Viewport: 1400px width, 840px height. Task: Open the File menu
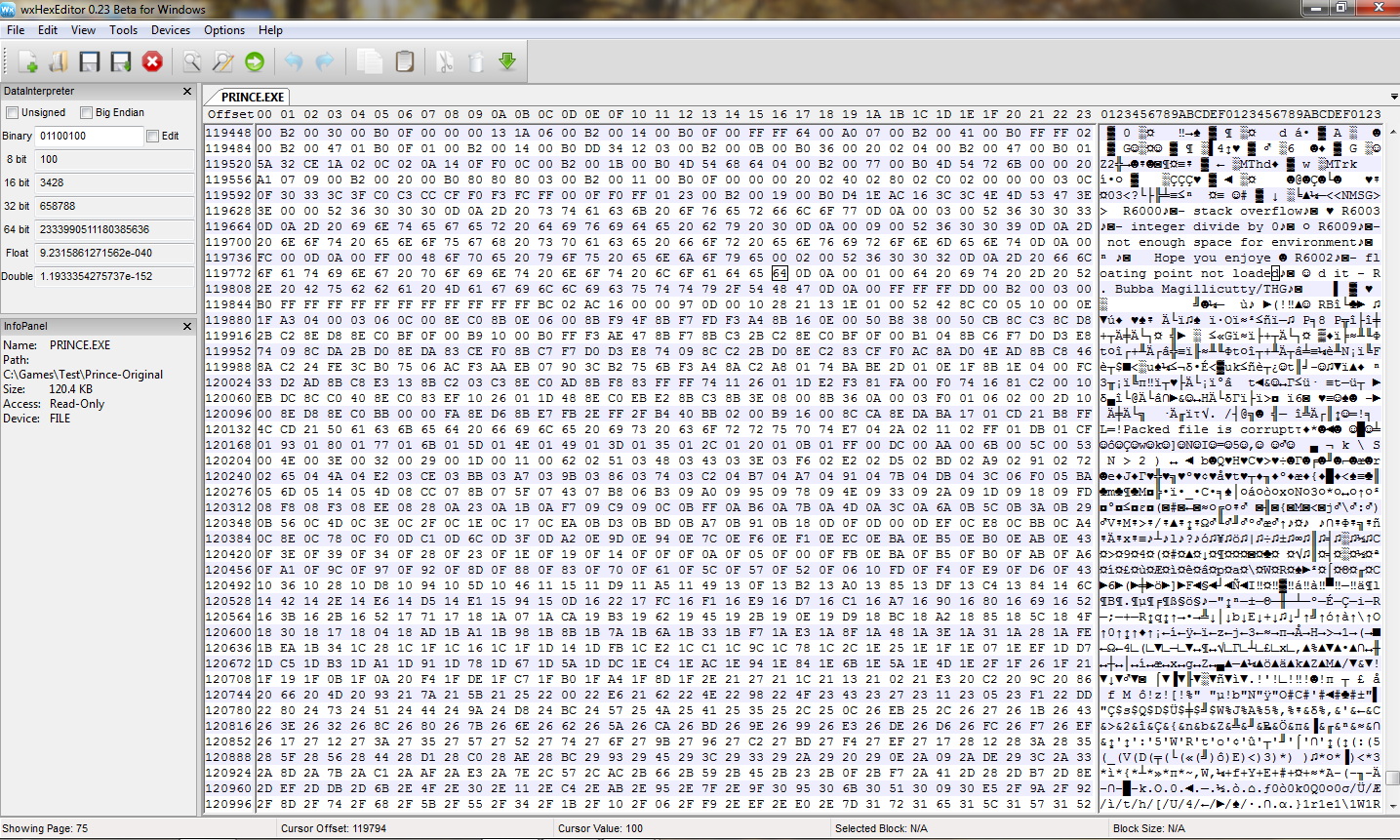(16, 30)
